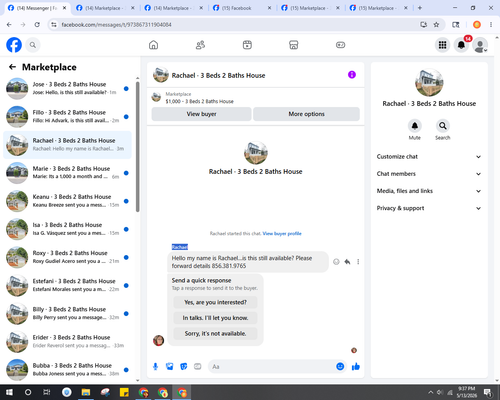The image size is (500, 400).
Task: Open Isa - 3 Beds 2 Baths House chat
Action: click(x=67, y=229)
